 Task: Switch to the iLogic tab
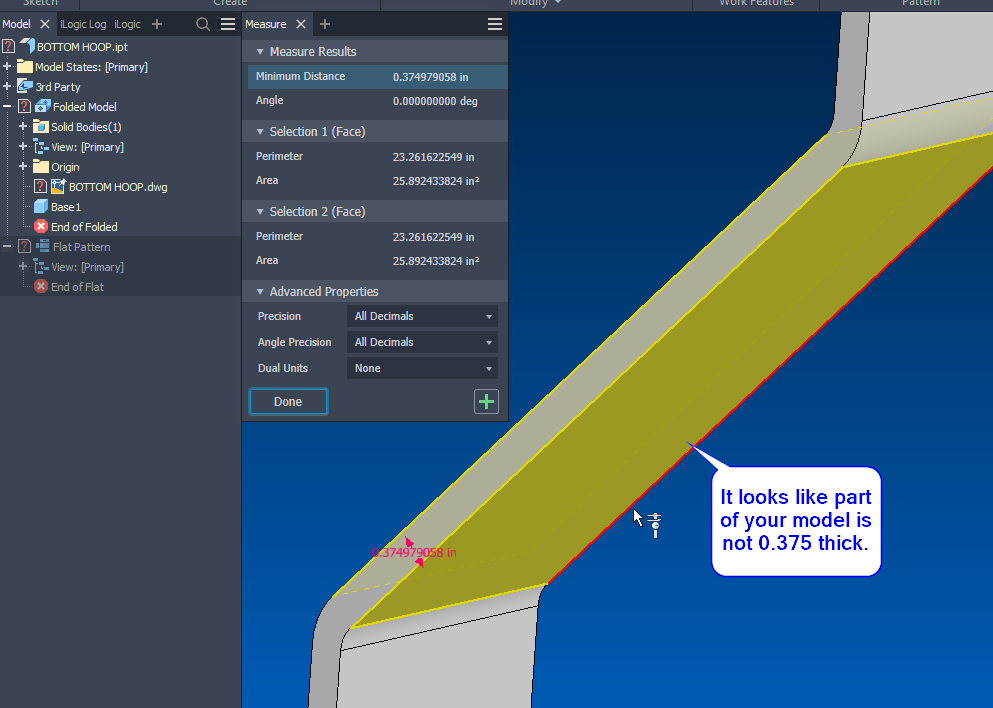coord(127,23)
